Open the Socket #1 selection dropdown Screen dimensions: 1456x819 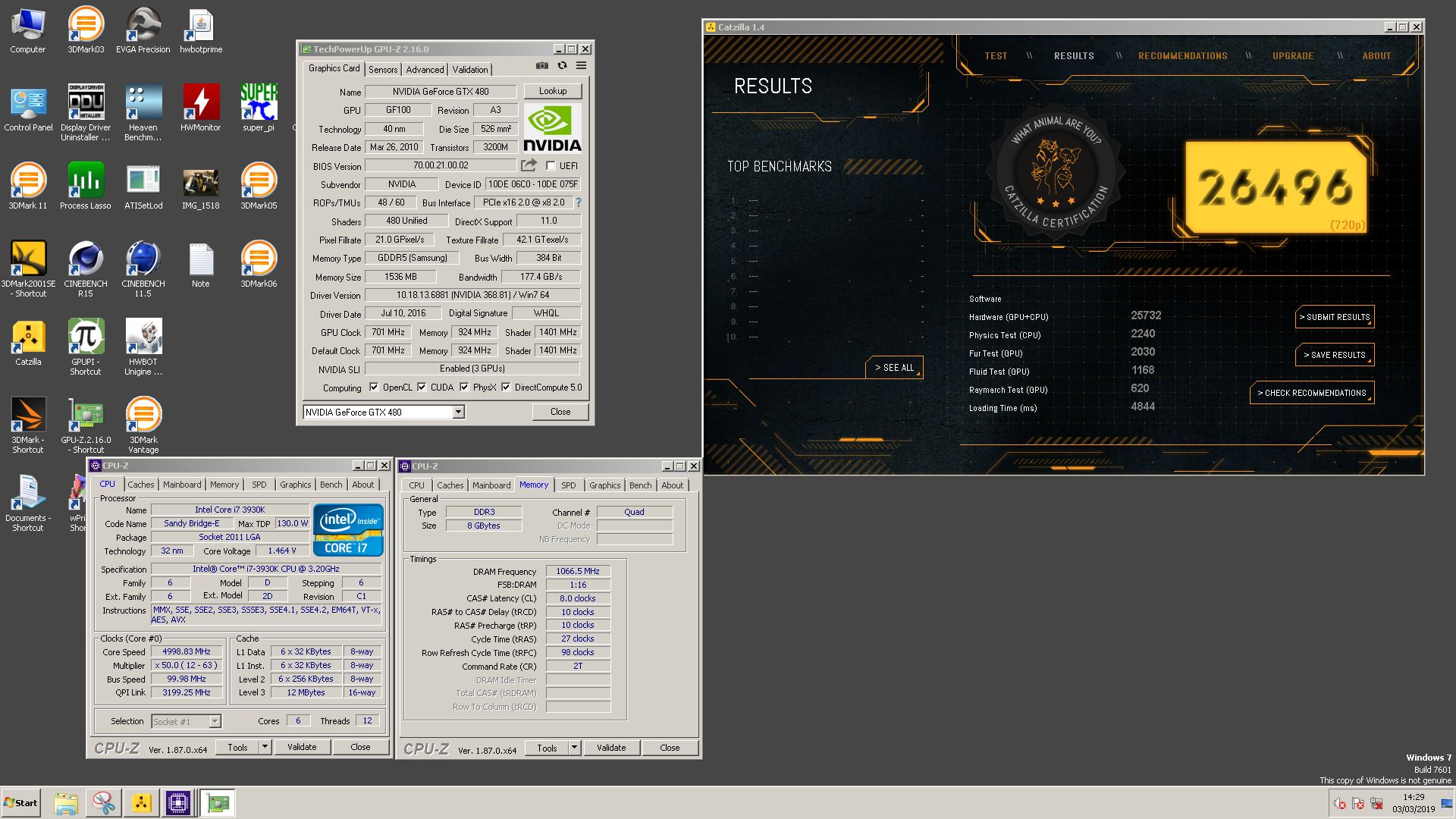click(x=215, y=722)
